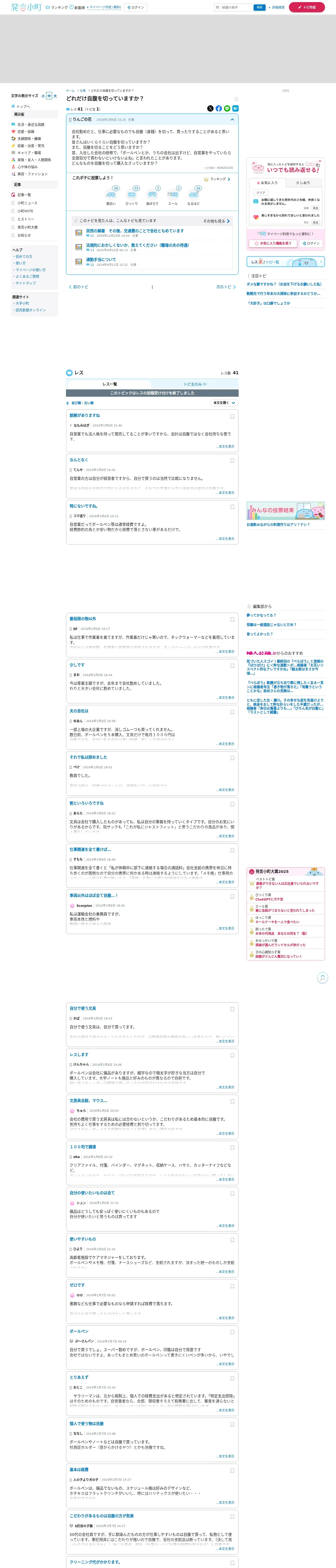Toggle bookmark on reply 特にないですね。
The image size is (336, 1568).
[232, 507]
